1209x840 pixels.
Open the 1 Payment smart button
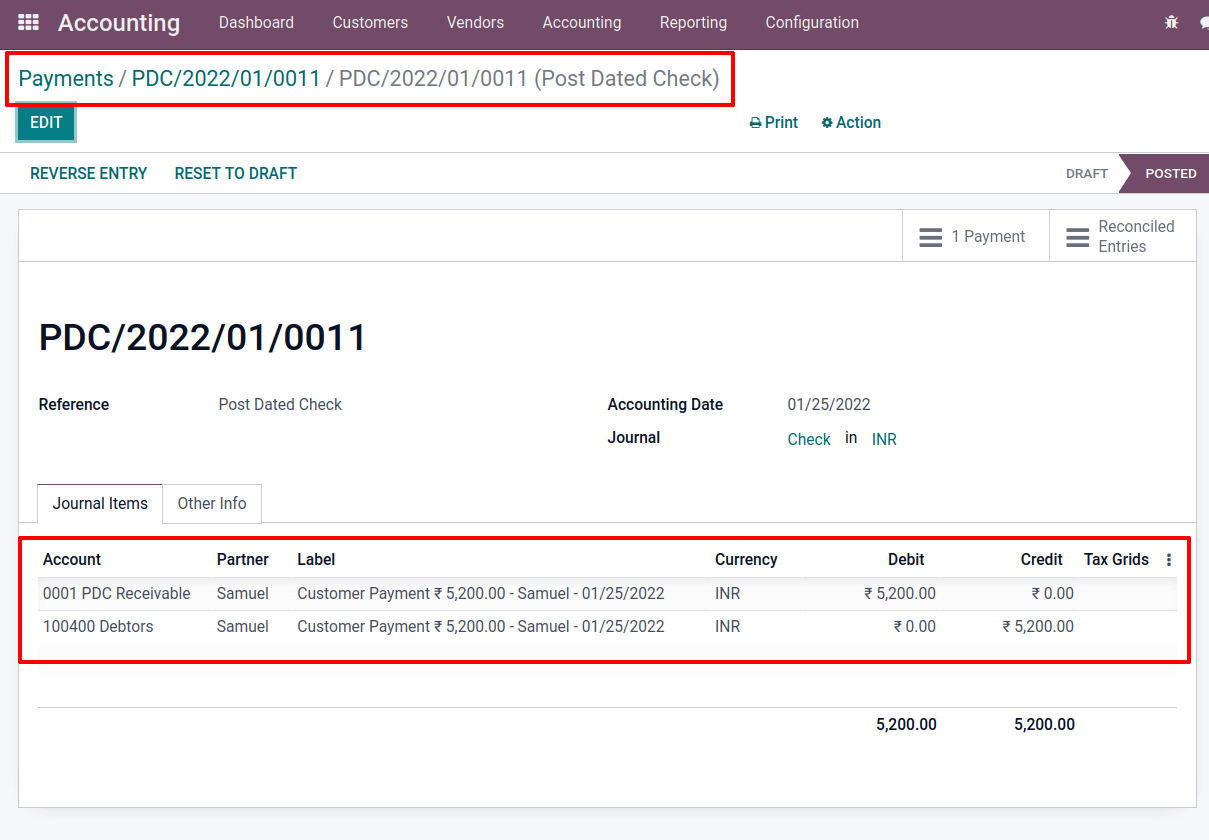point(976,237)
